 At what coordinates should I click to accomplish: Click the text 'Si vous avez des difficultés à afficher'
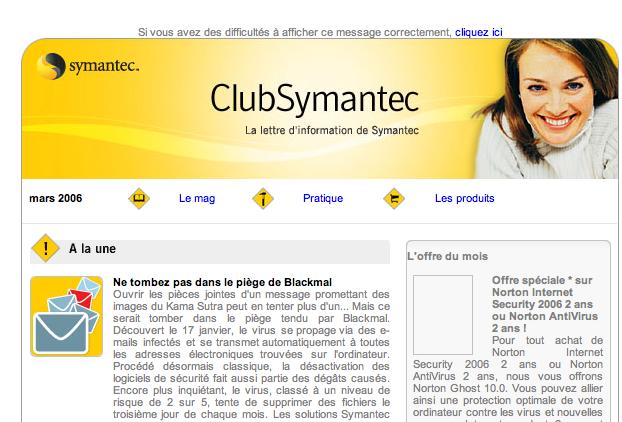tap(228, 32)
